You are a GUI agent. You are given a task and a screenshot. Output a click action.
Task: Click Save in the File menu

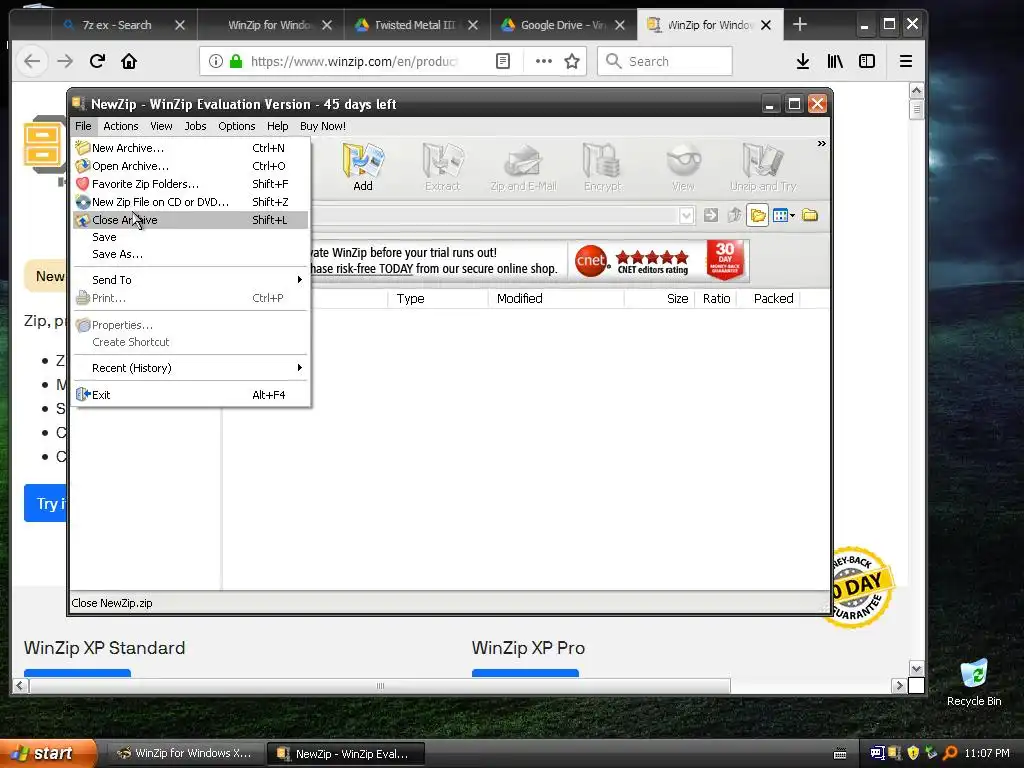[x=190, y=237]
